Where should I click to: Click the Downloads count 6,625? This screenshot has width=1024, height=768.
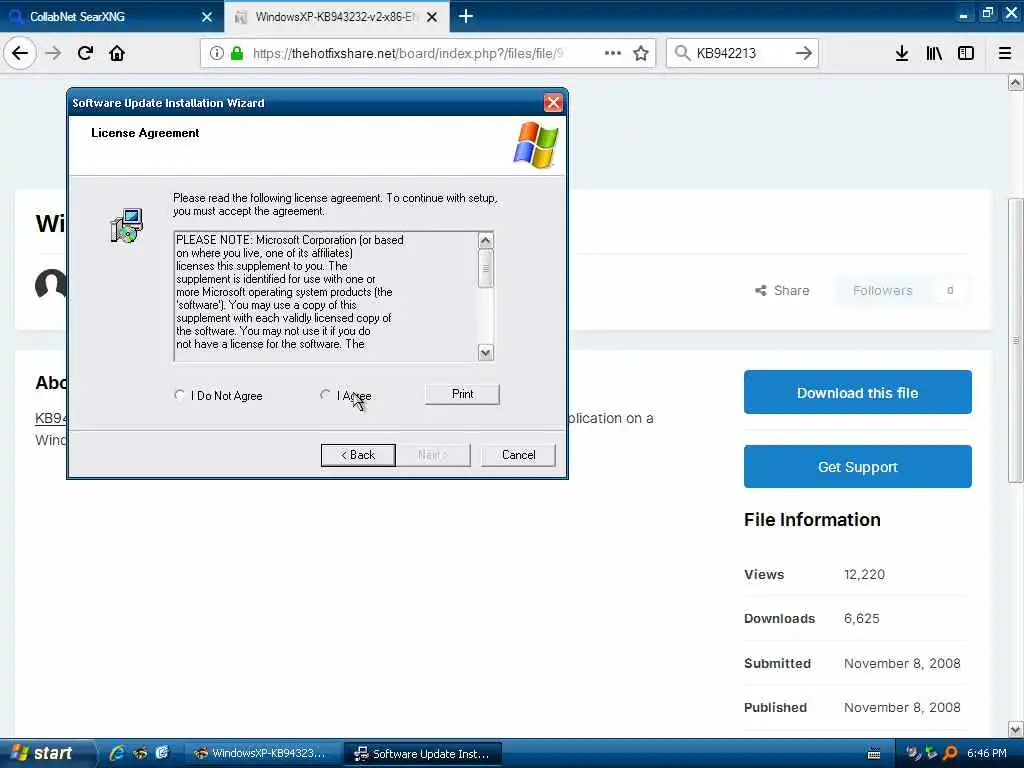point(861,618)
